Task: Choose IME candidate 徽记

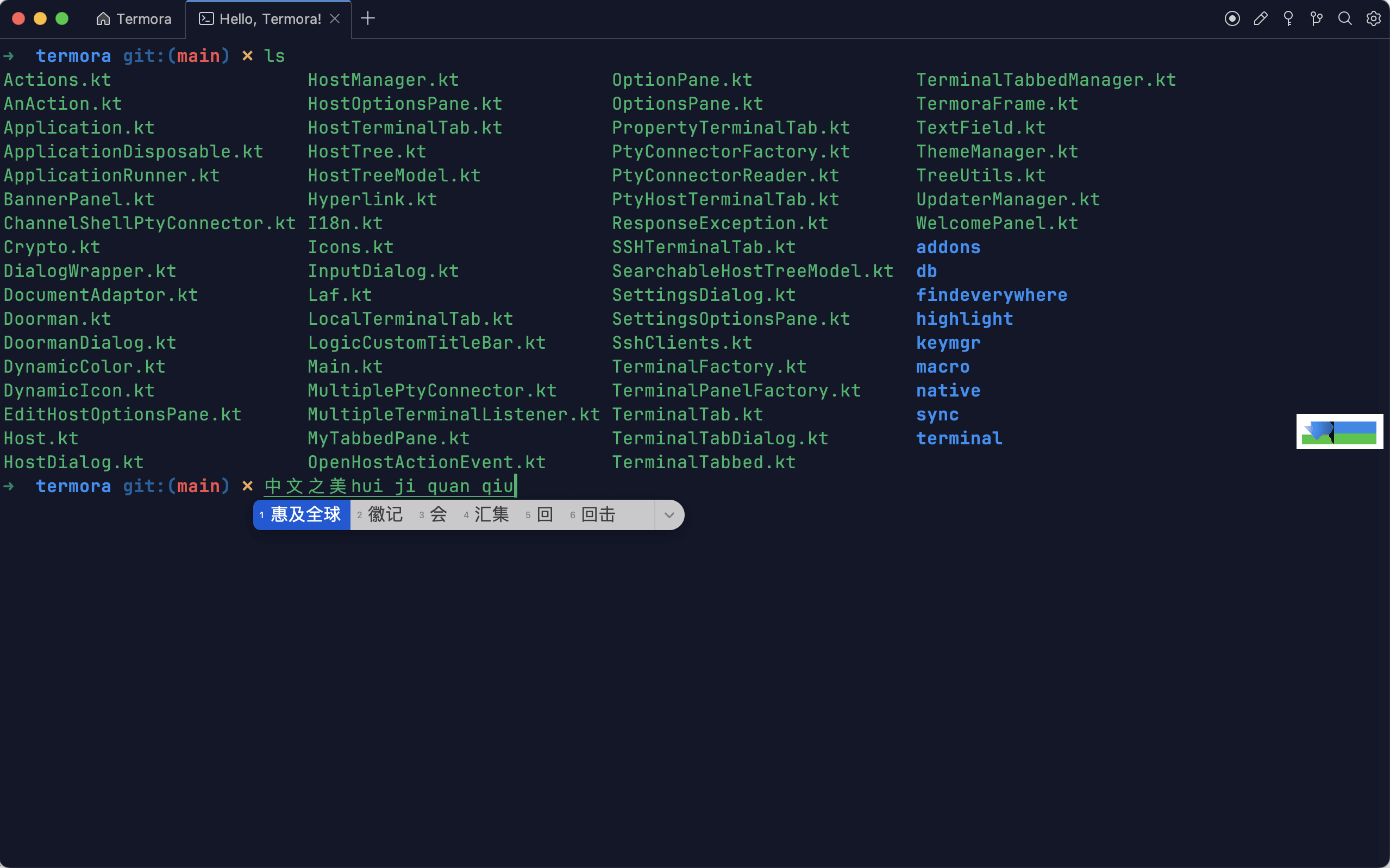Action: click(380, 515)
